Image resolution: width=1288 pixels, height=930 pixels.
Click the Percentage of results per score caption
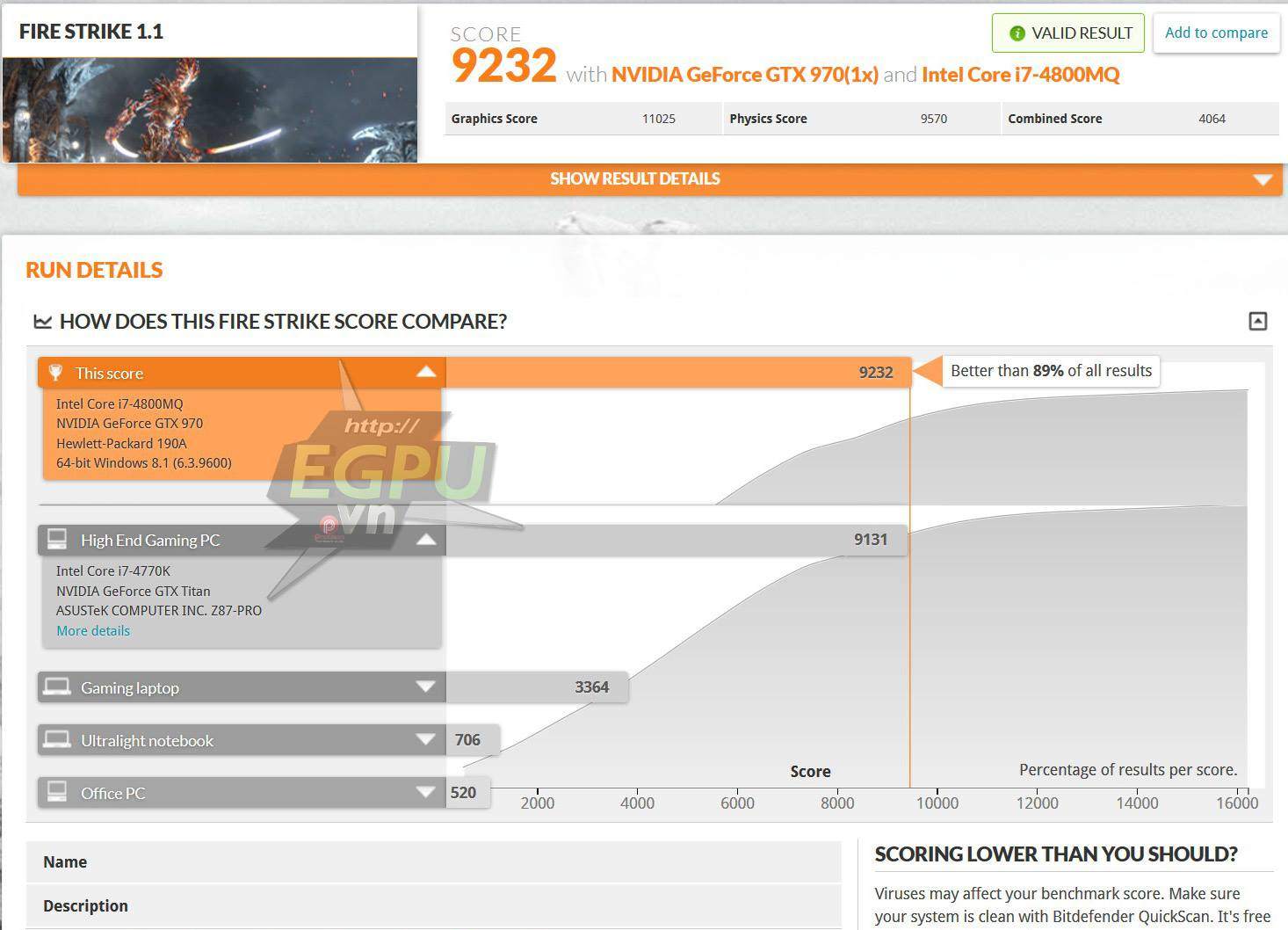[1128, 770]
